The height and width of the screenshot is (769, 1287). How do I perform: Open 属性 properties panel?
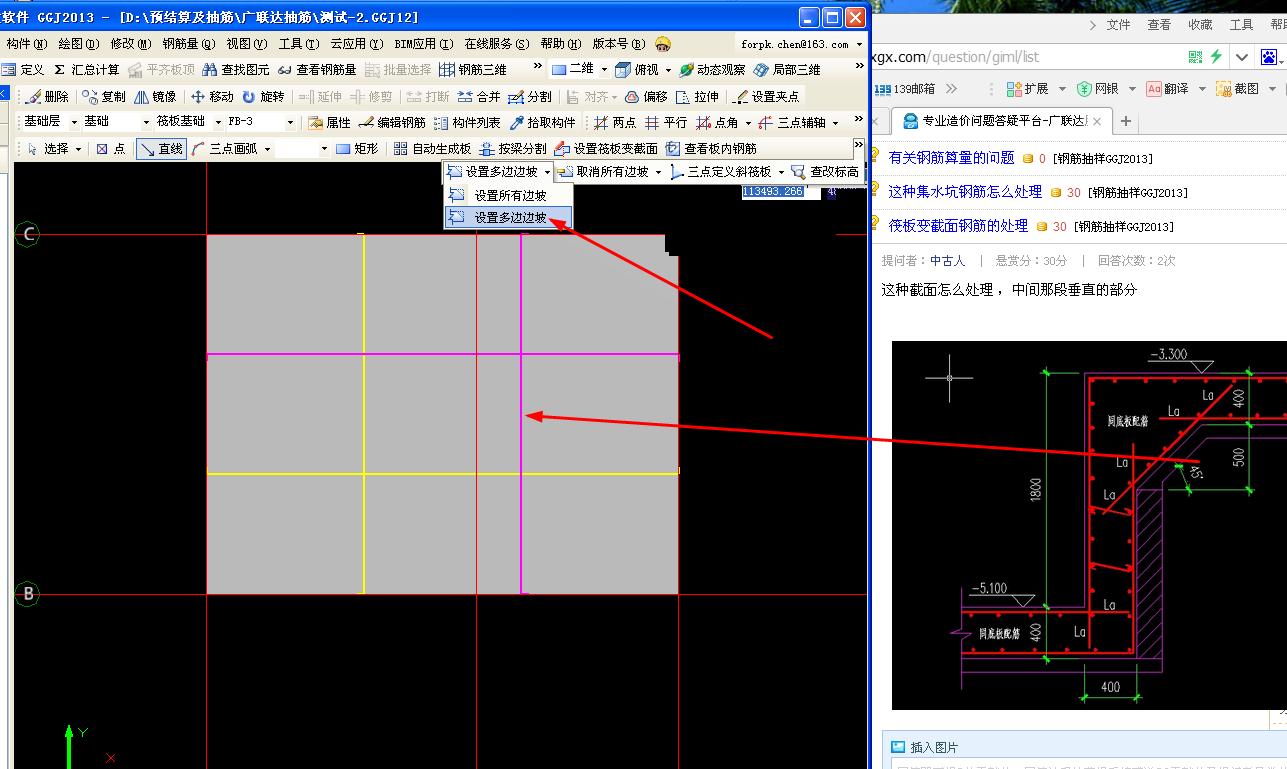coord(329,122)
